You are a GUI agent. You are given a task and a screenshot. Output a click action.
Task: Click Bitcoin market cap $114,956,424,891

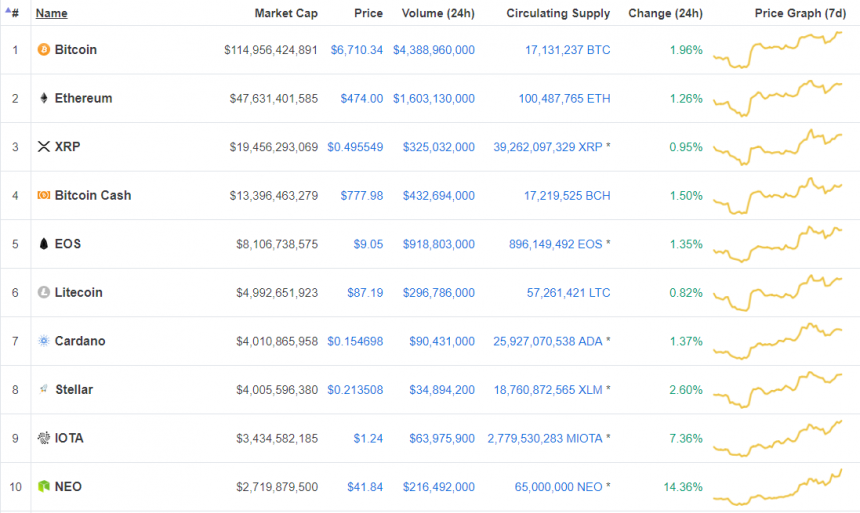270,50
